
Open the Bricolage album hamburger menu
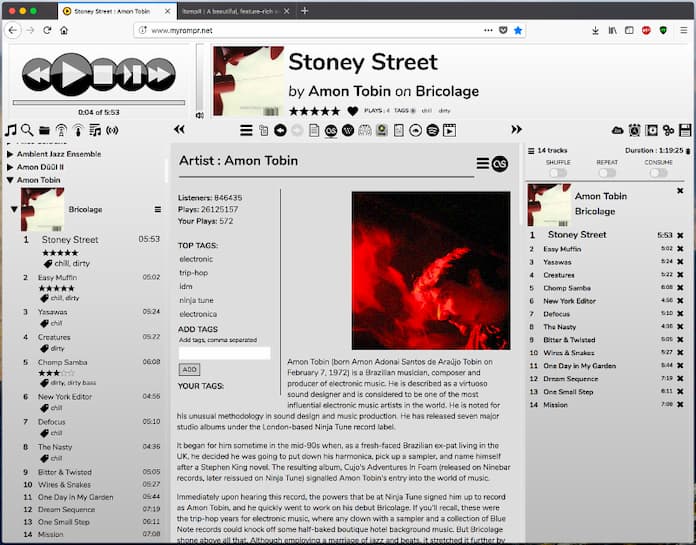pos(157,209)
